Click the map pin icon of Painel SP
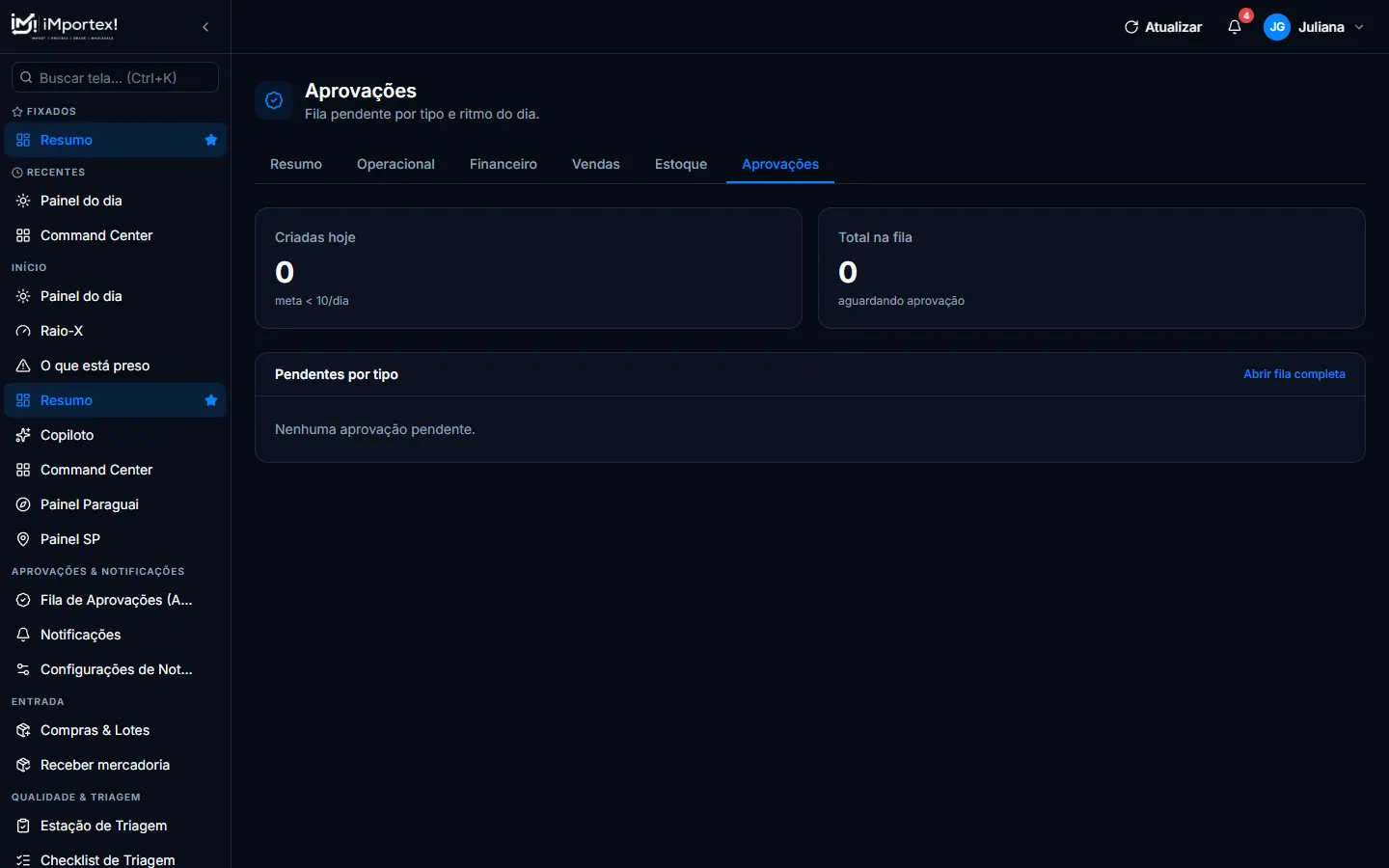The height and width of the screenshot is (868, 1389). point(23,539)
